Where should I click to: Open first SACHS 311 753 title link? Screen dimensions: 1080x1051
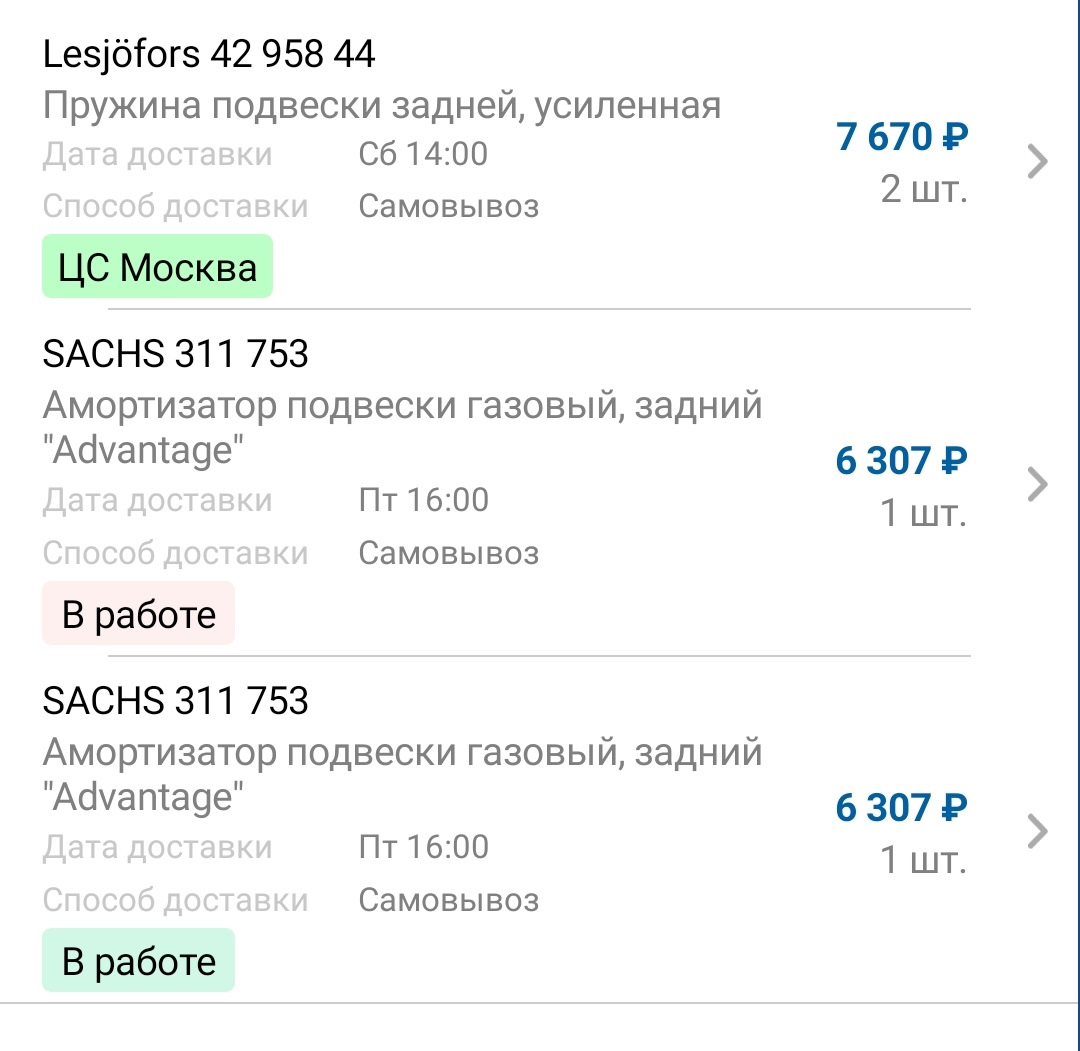(x=175, y=354)
